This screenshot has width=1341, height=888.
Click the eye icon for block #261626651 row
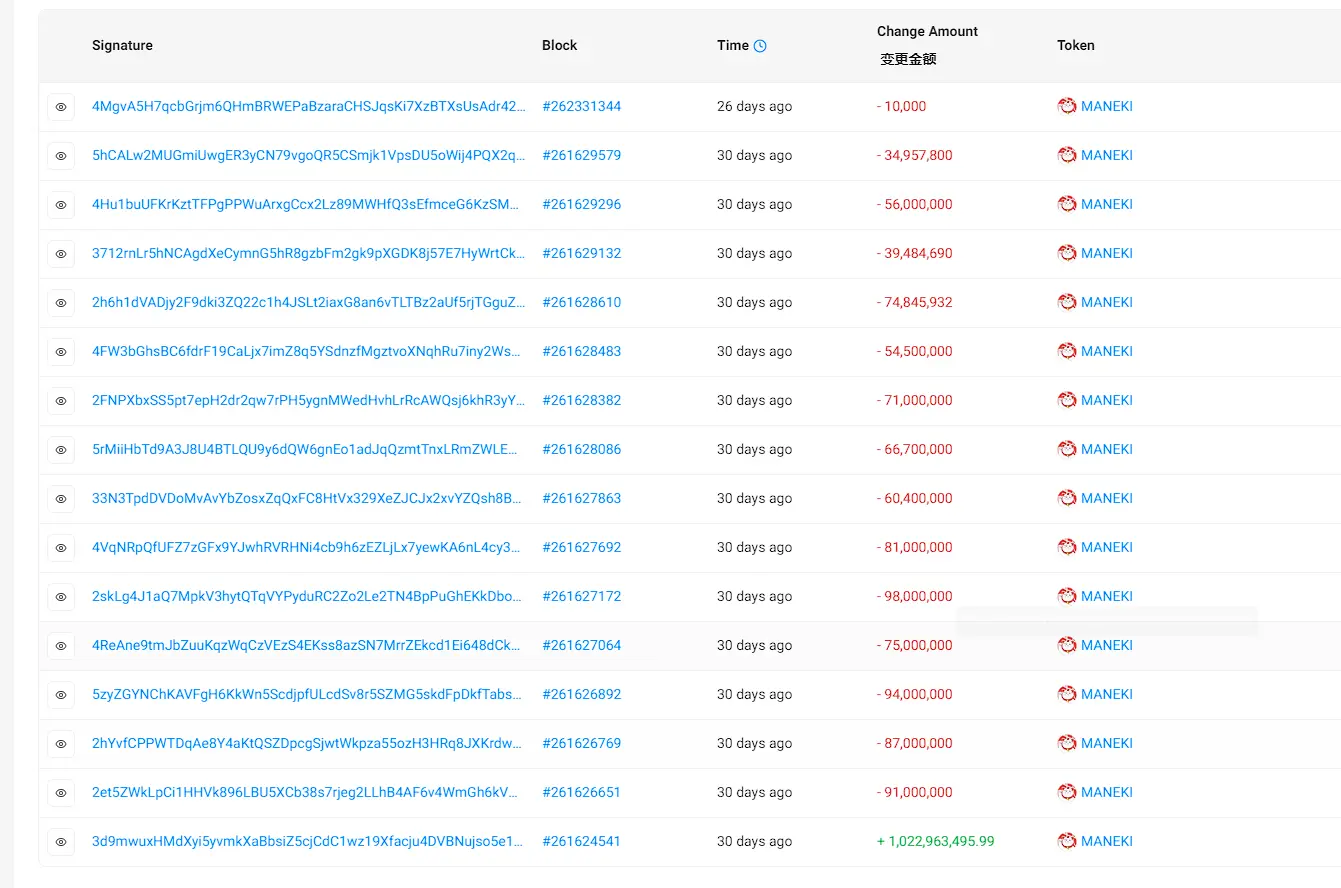[61, 792]
